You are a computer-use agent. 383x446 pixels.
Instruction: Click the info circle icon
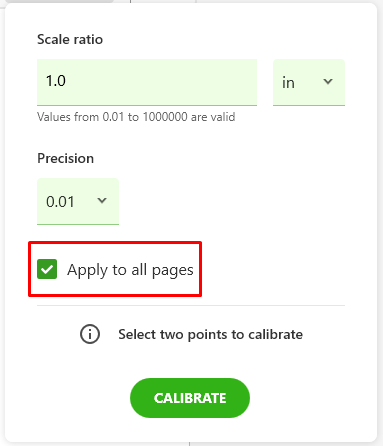click(x=90, y=334)
